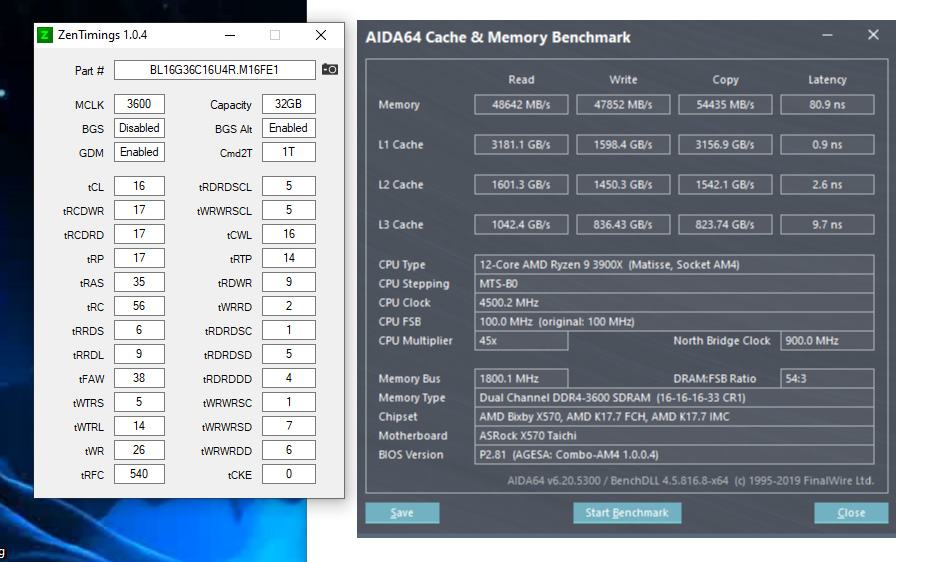Viewport: 940px width, 562px height.
Task: Close the ZenTimings window
Action: [x=321, y=35]
